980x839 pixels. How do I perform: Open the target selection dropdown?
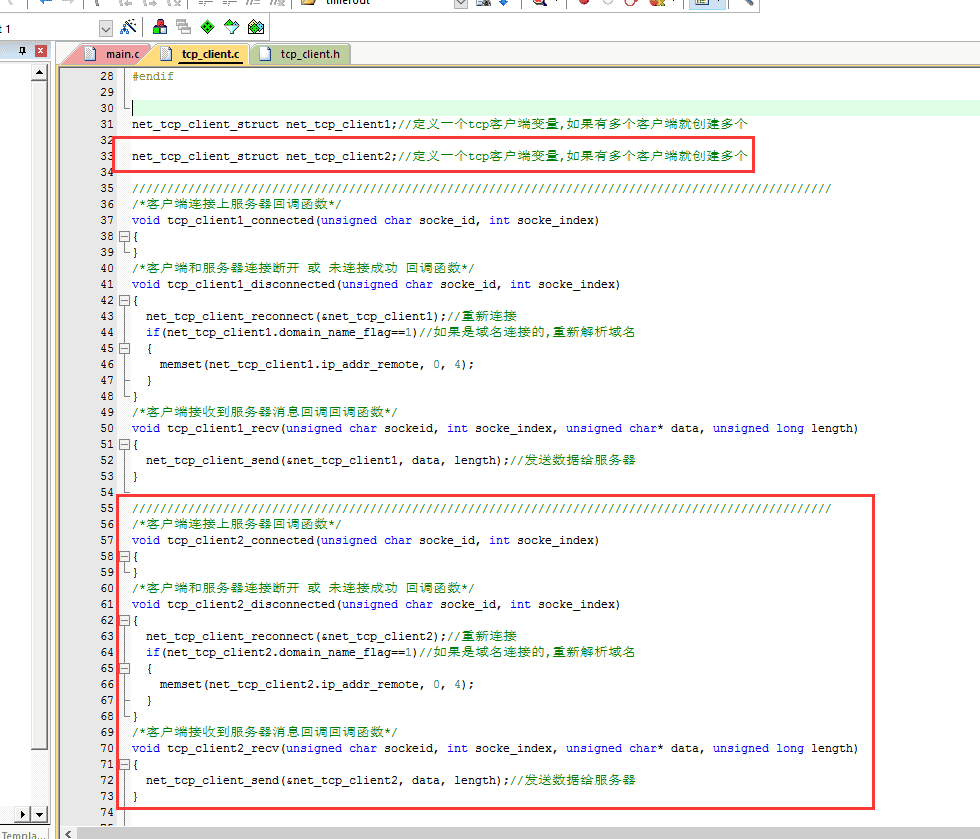point(106,27)
